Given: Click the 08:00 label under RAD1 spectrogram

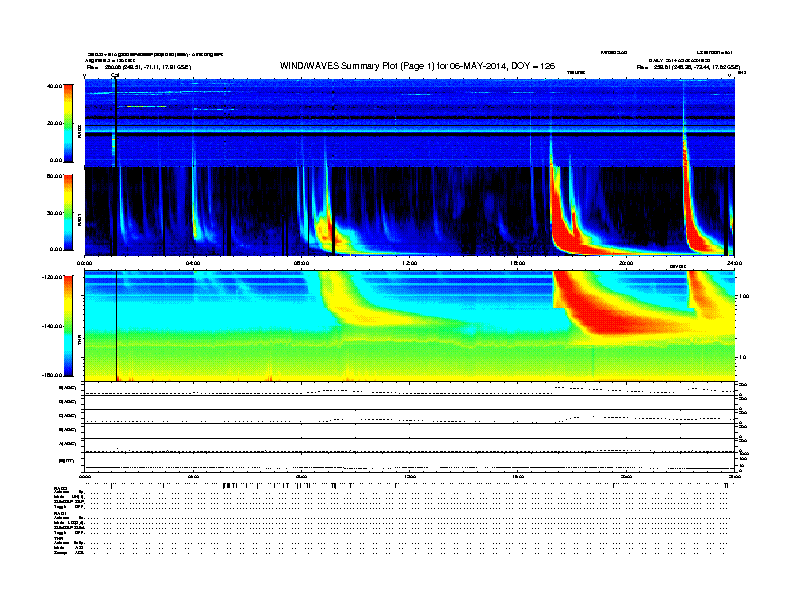Looking at the screenshot, I should [x=301, y=263].
